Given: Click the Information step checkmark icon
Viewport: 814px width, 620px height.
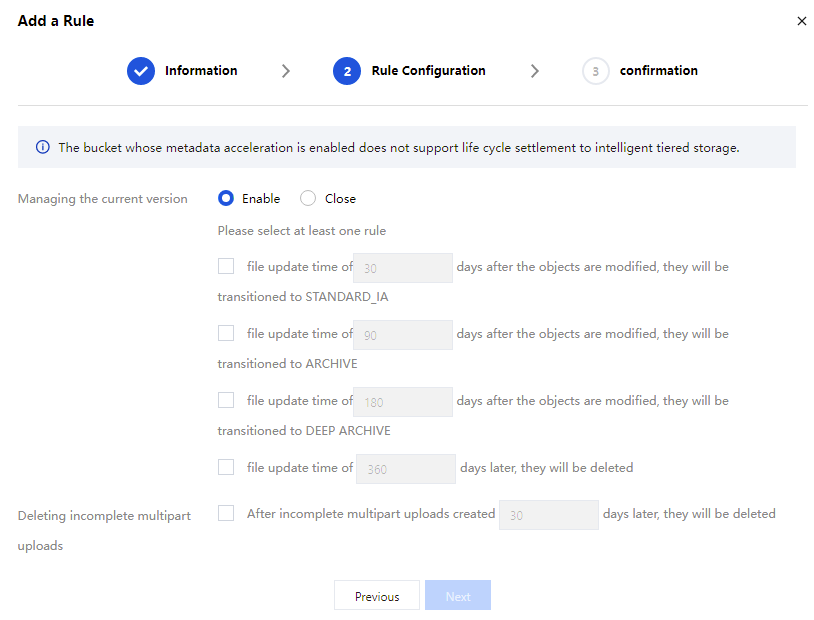Looking at the screenshot, I should click(141, 71).
